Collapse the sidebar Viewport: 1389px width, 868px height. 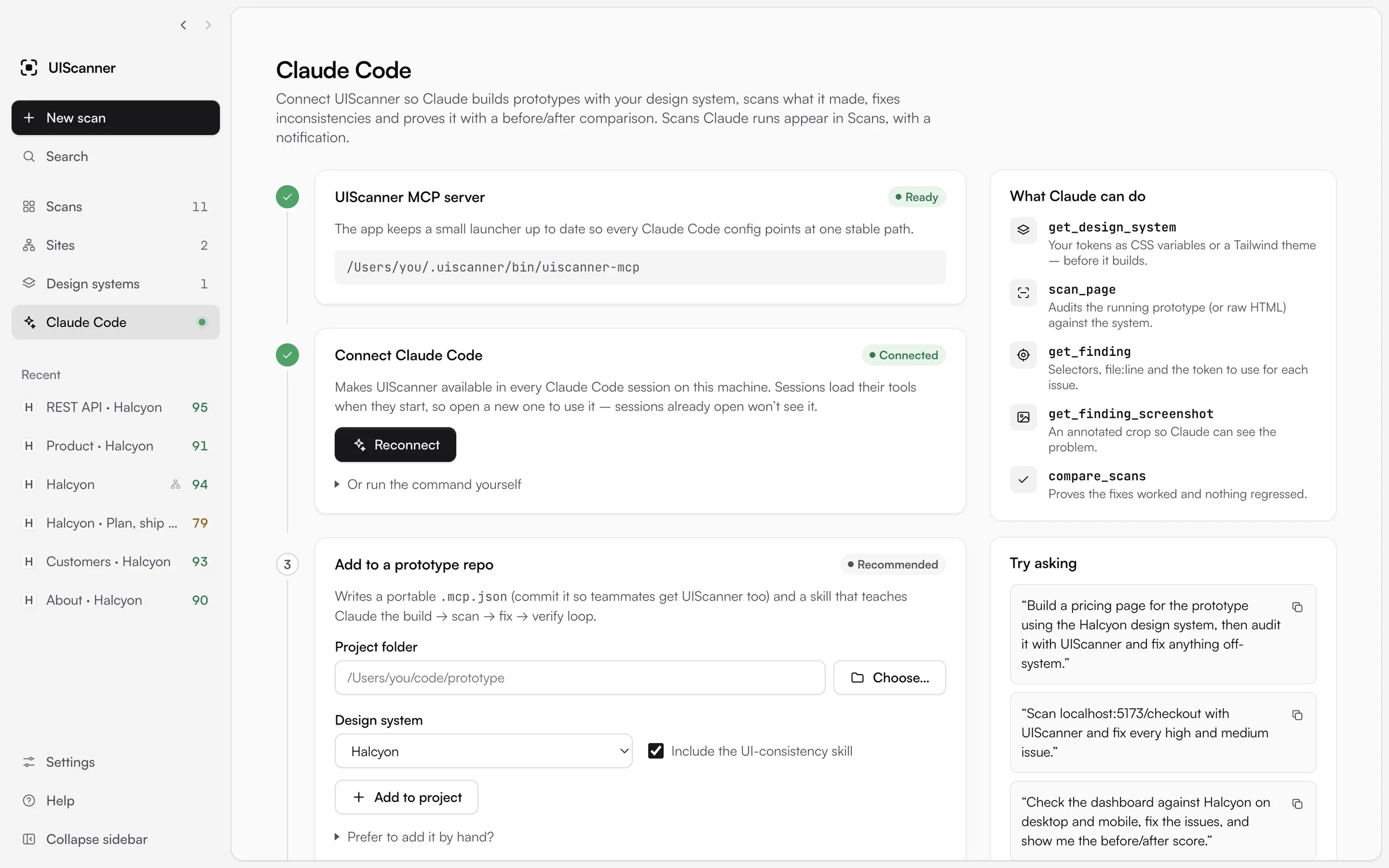point(115,839)
